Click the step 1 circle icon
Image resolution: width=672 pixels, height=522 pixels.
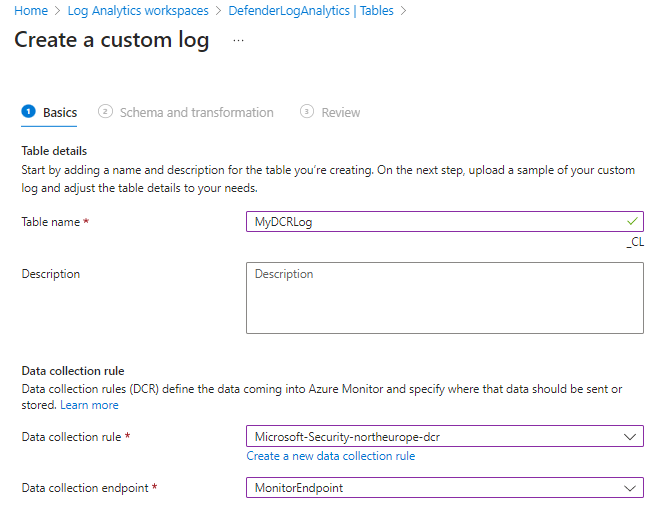(x=28, y=112)
